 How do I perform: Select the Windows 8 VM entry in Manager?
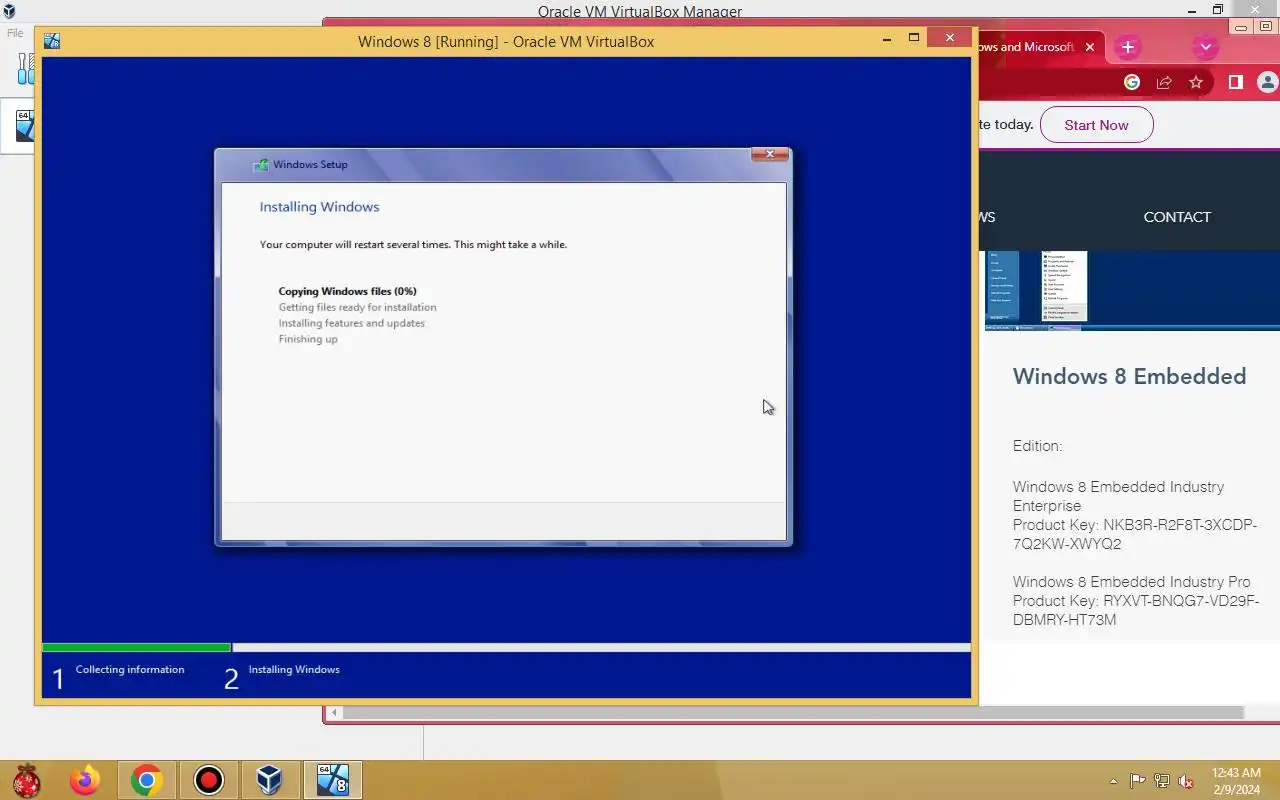[x=18, y=125]
